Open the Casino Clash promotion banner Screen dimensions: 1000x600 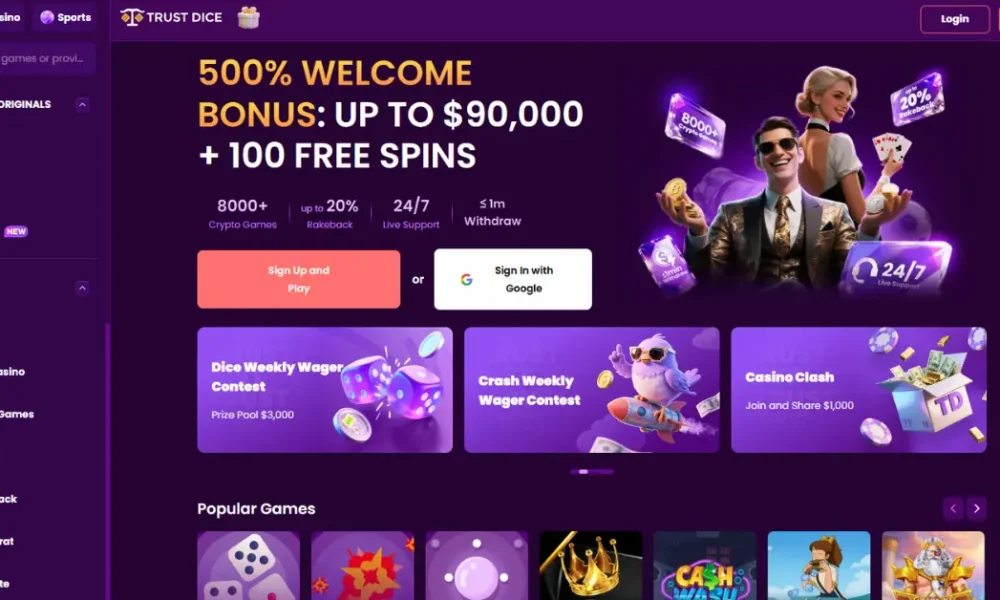[858, 390]
